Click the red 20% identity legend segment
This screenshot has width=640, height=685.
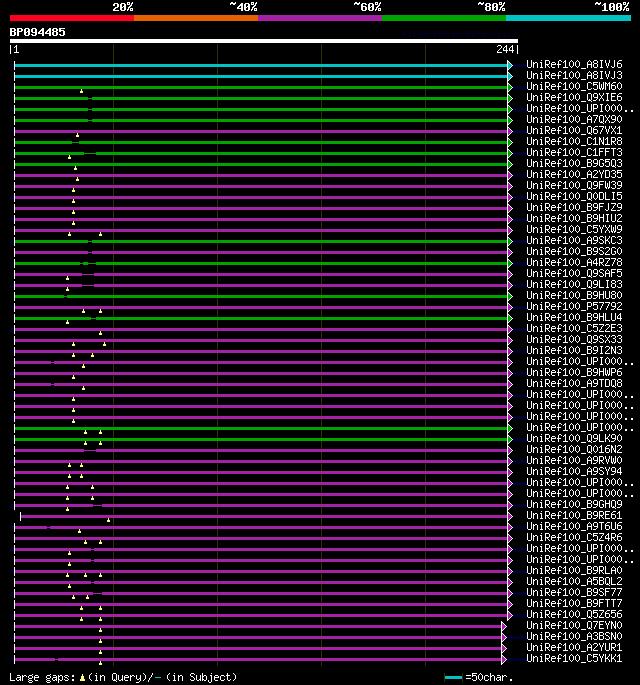[72, 18]
